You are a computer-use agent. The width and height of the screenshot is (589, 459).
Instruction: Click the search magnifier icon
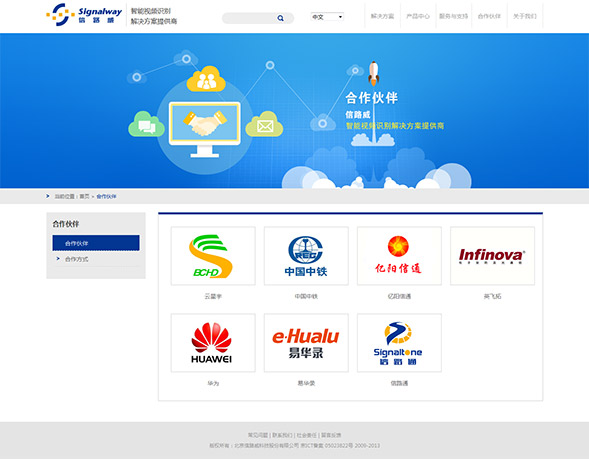(x=281, y=18)
